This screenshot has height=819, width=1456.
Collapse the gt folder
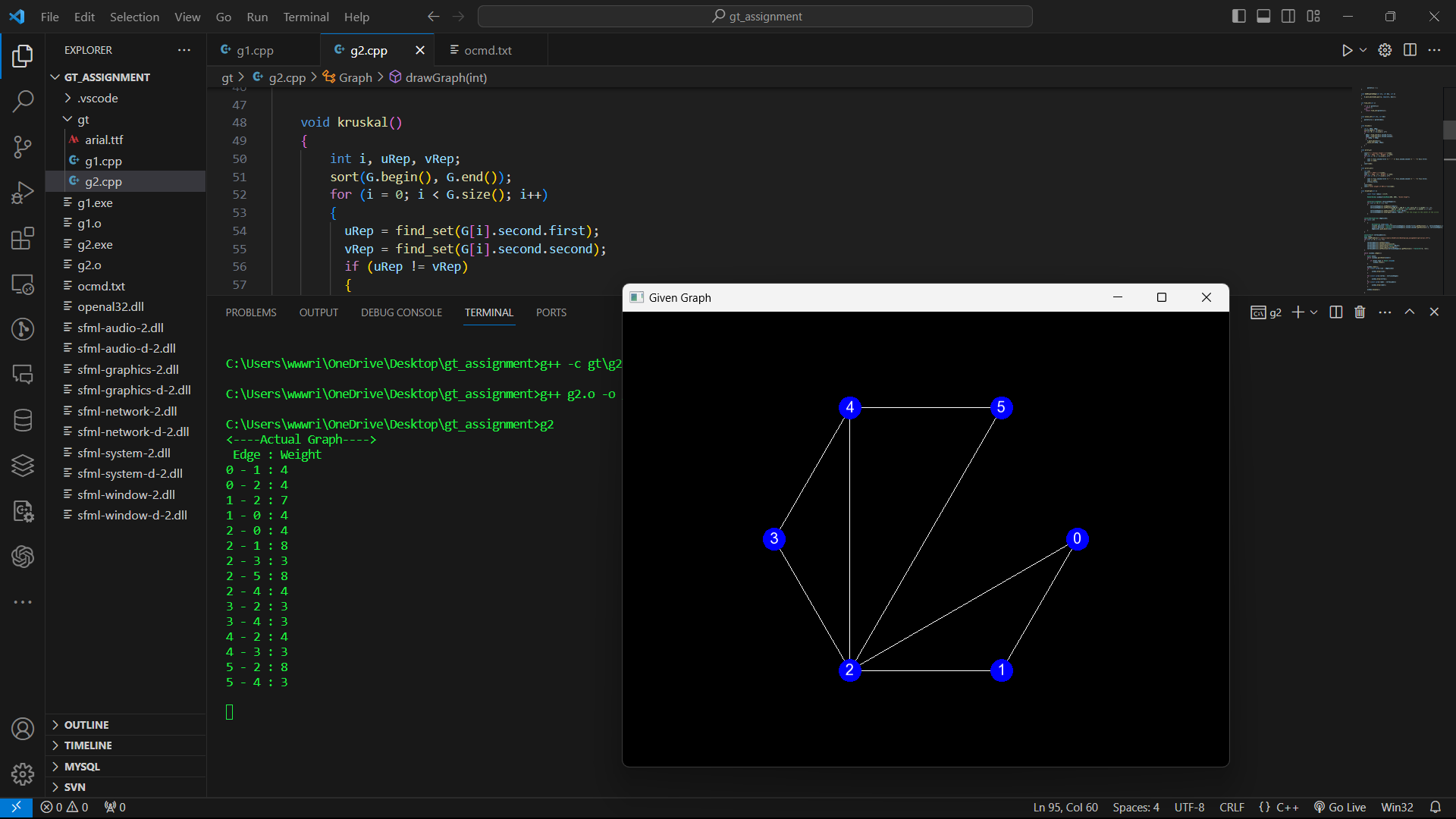83,120
